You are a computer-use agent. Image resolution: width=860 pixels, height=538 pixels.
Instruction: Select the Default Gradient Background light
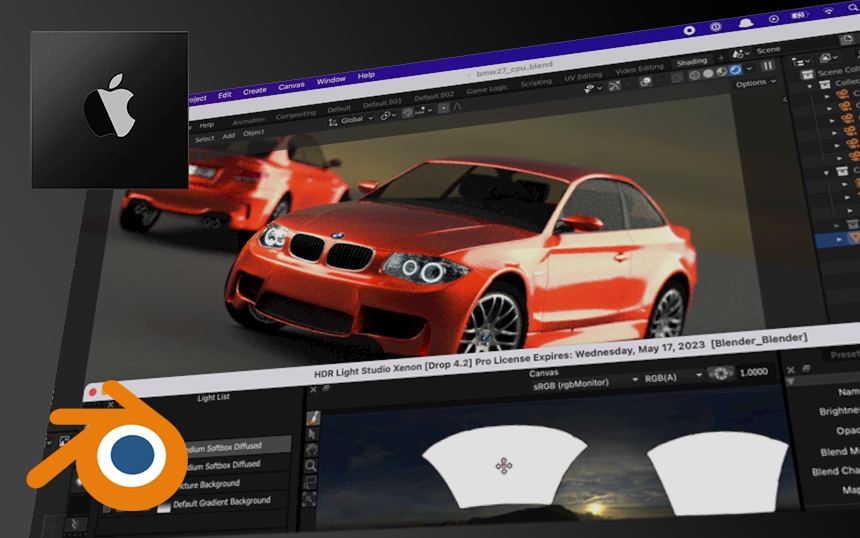[221, 502]
